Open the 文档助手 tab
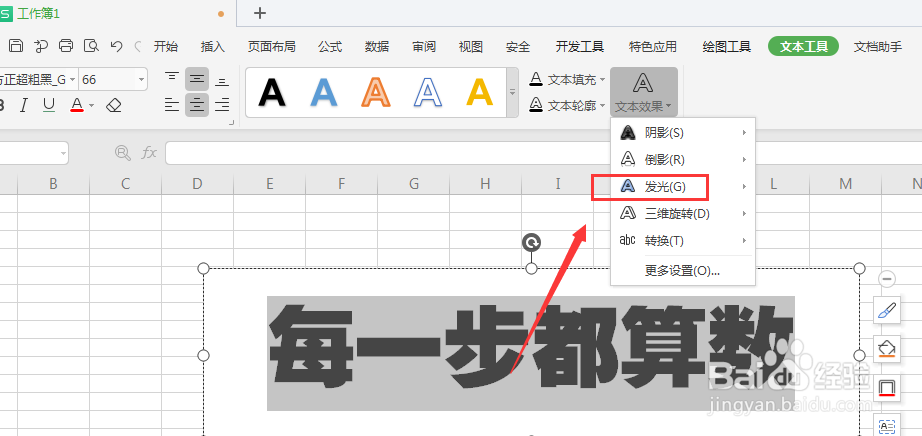922x436 pixels. [x=878, y=46]
